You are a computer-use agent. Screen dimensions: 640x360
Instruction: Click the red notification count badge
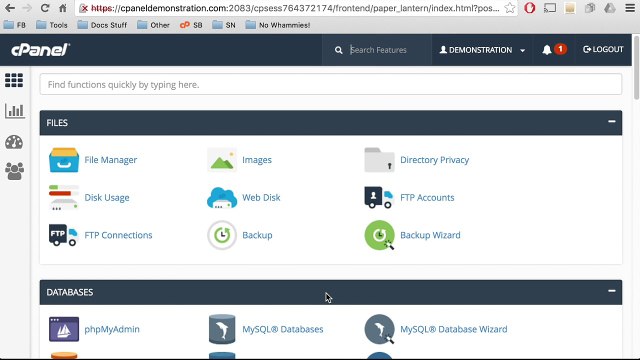(x=560, y=49)
